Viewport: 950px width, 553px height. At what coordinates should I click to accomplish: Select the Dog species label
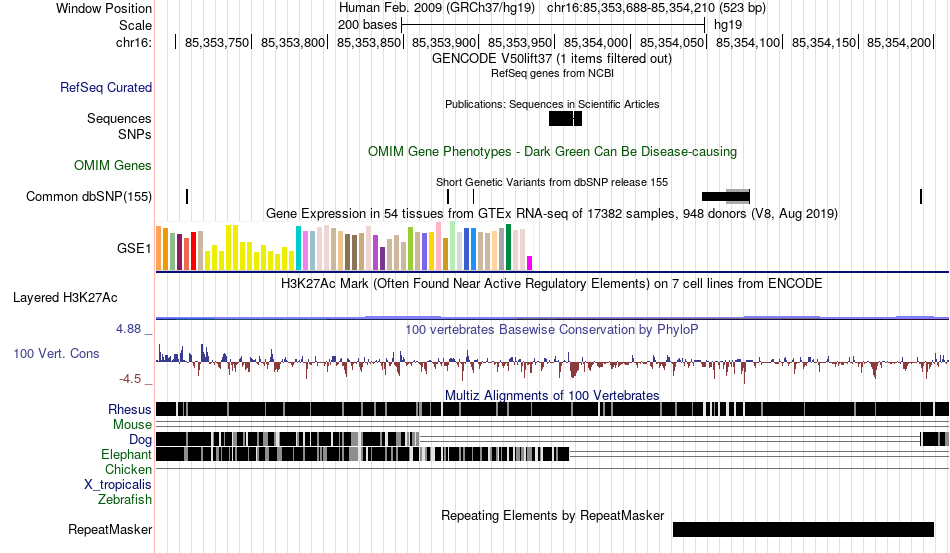click(x=140, y=439)
